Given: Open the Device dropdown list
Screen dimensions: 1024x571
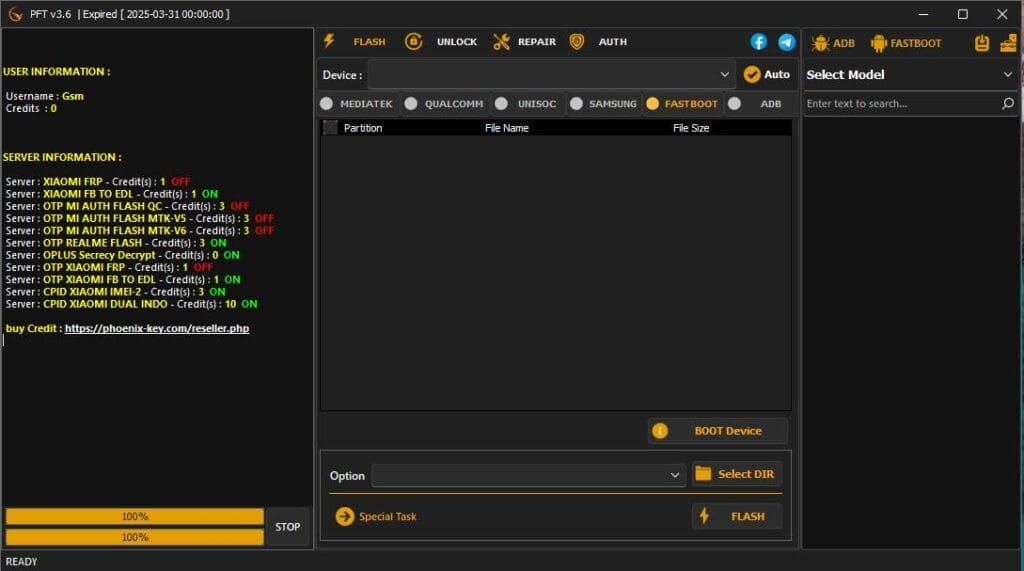Looking at the screenshot, I should pyautogui.click(x=552, y=74).
